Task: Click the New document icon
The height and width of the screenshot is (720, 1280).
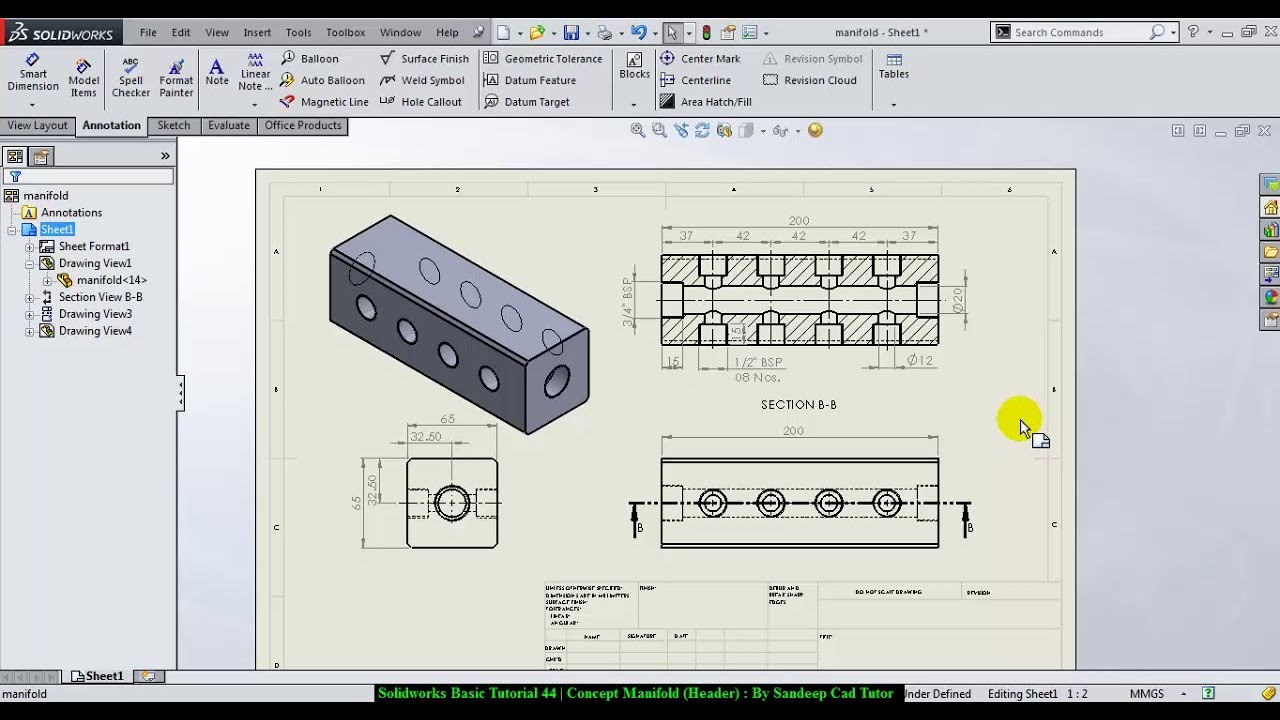Action: point(504,33)
